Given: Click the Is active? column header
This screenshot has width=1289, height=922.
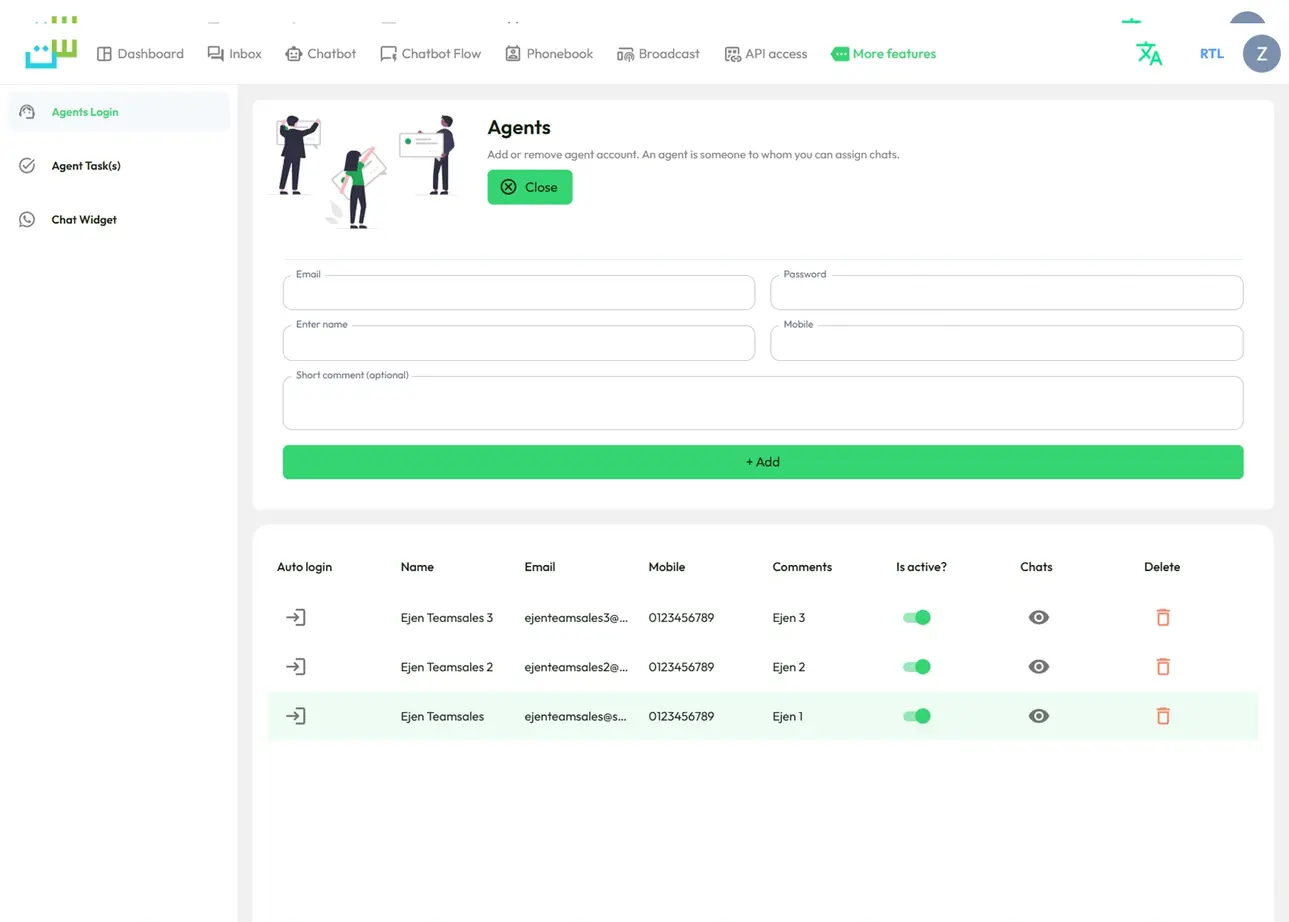Looking at the screenshot, I should coord(921,567).
